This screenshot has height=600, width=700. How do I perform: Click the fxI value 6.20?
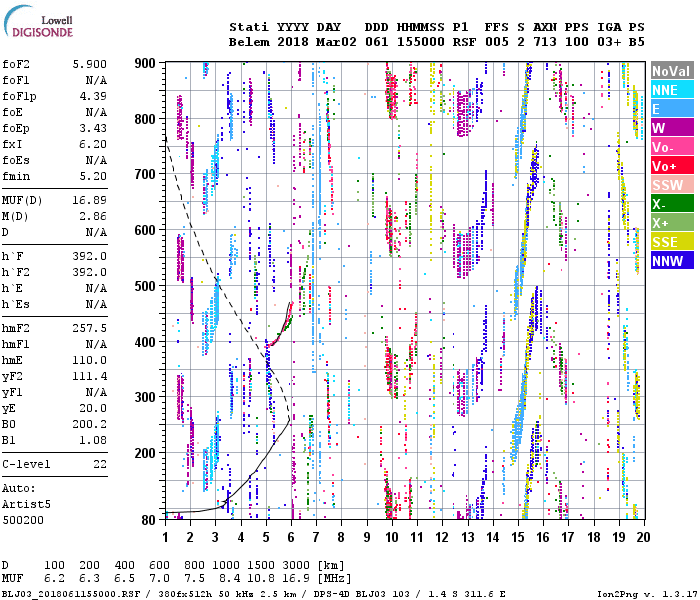93,145
